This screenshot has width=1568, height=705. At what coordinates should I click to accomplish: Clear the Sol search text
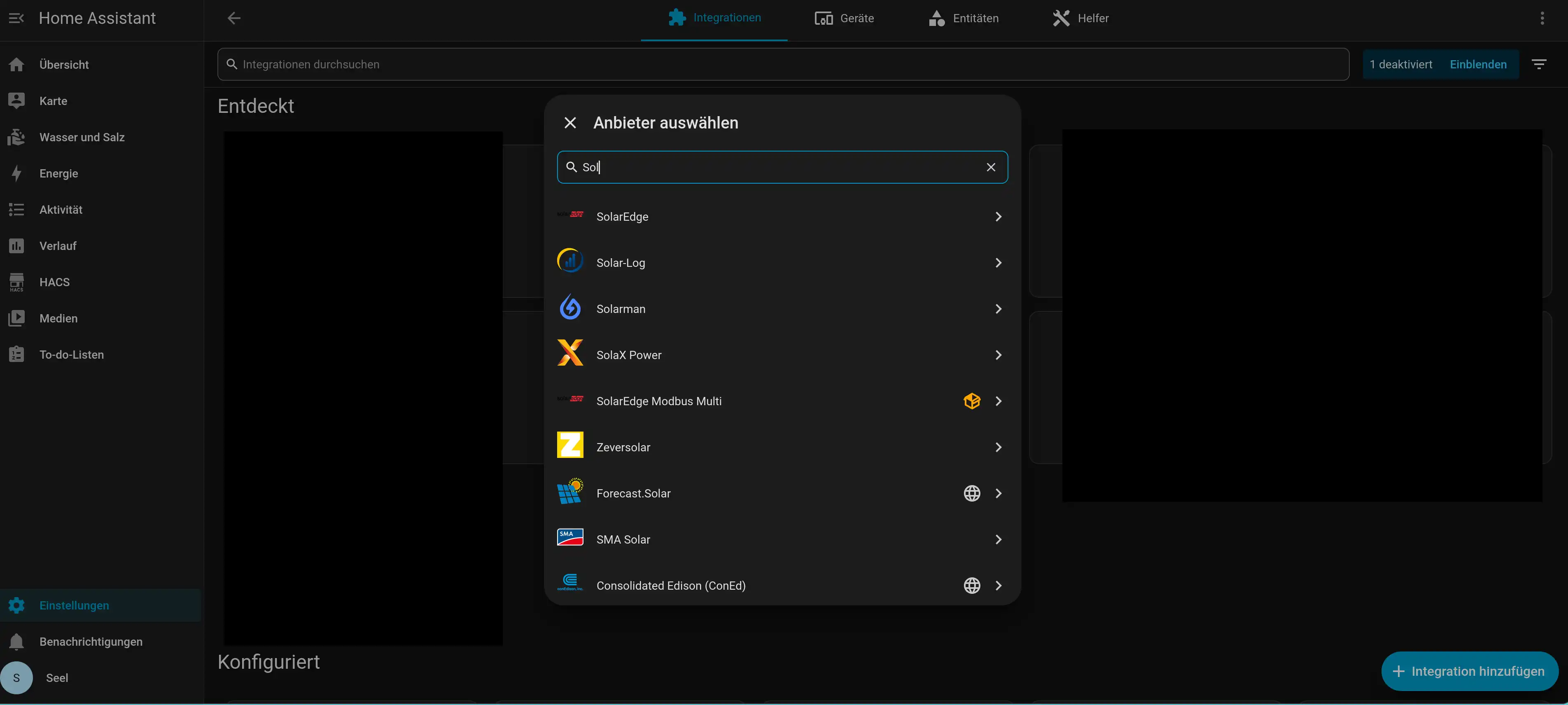point(990,168)
